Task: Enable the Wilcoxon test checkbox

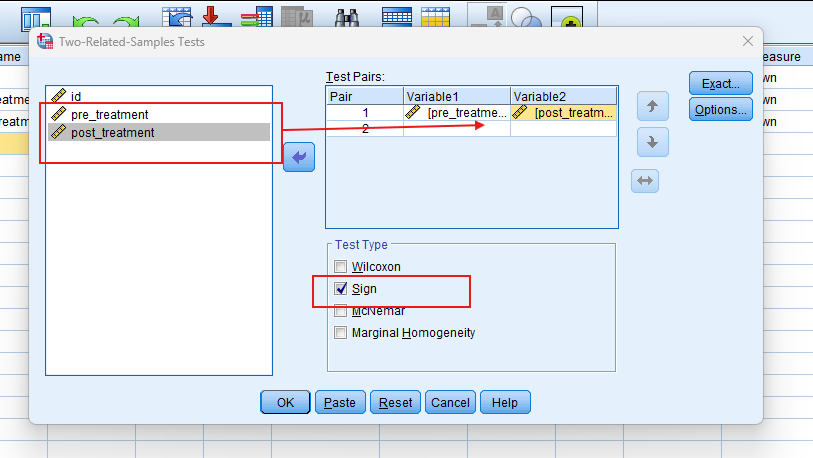Action: (341, 267)
